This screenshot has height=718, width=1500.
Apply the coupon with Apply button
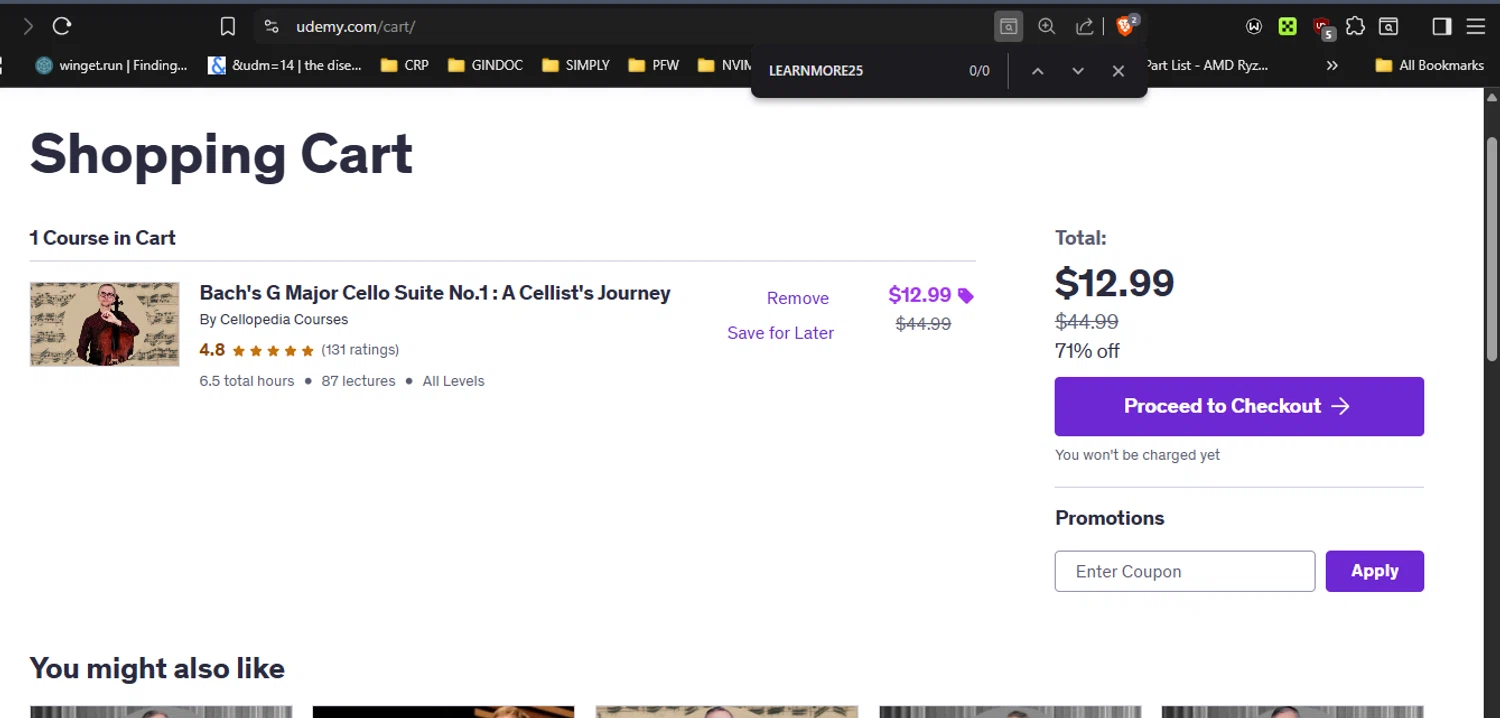[1375, 571]
